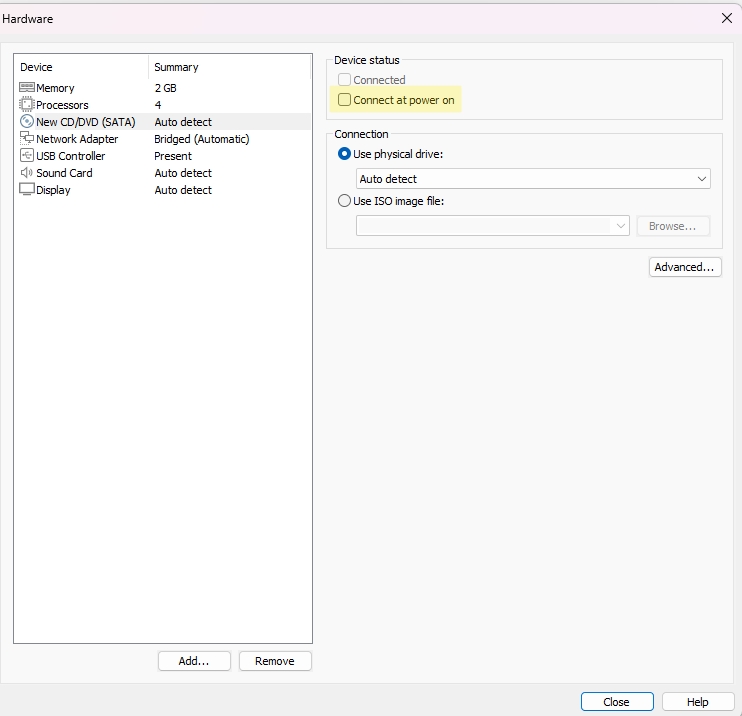Viewport: 742px width, 716px height.
Task: Expand the ISO image file path dropdown
Action: pos(620,226)
